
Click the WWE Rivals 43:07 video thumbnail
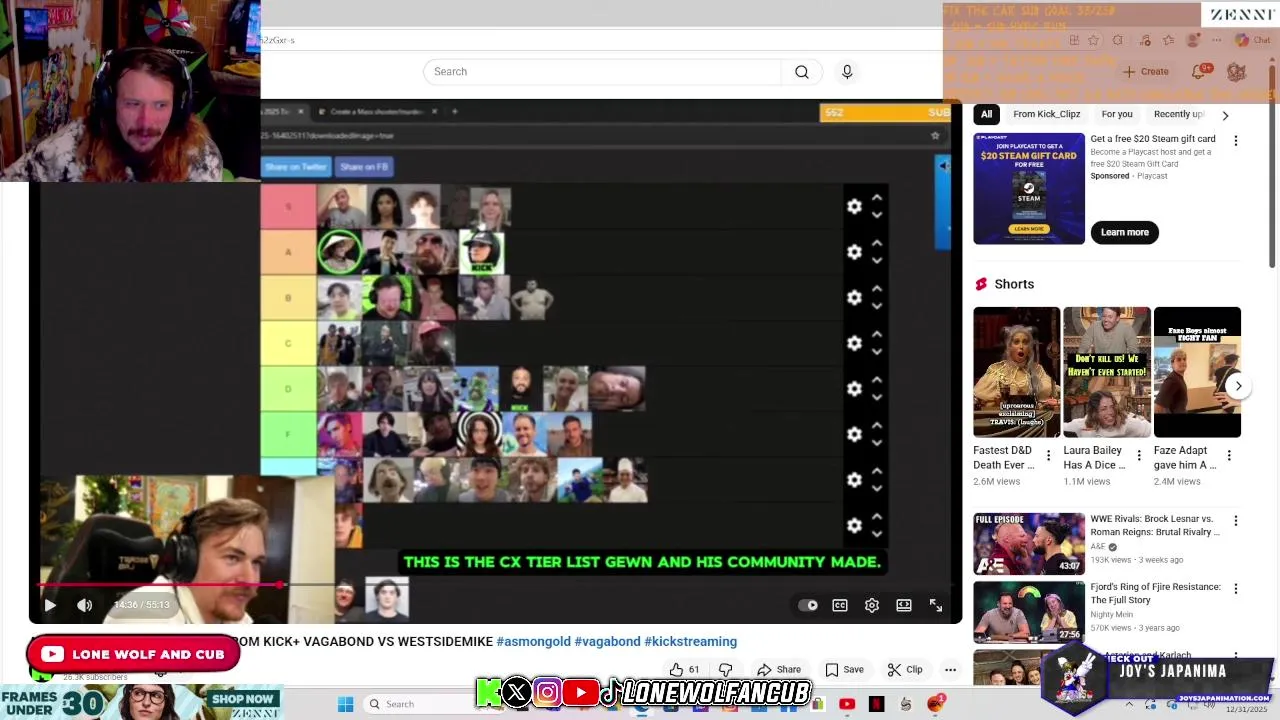(x=1029, y=544)
